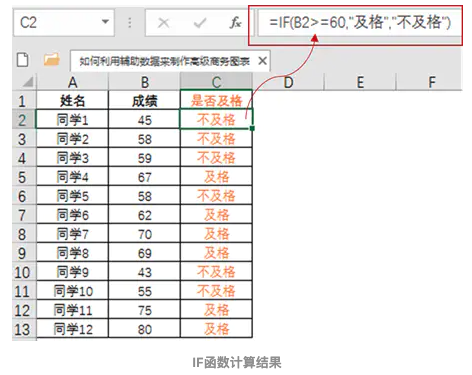Image resolution: width=472 pixels, height=375 pixels.
Task: Click the score cell 69
Action: click(x=144, y=253)
